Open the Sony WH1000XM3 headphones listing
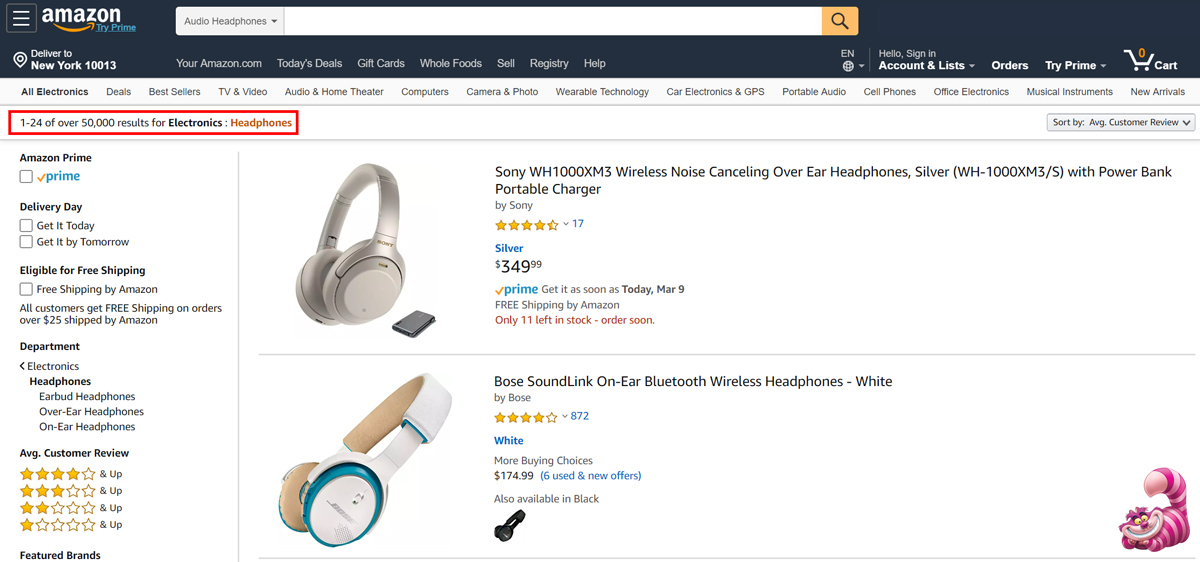This screenshot has width=1200, height=562. pyautogui.click(x=832, y=180)
